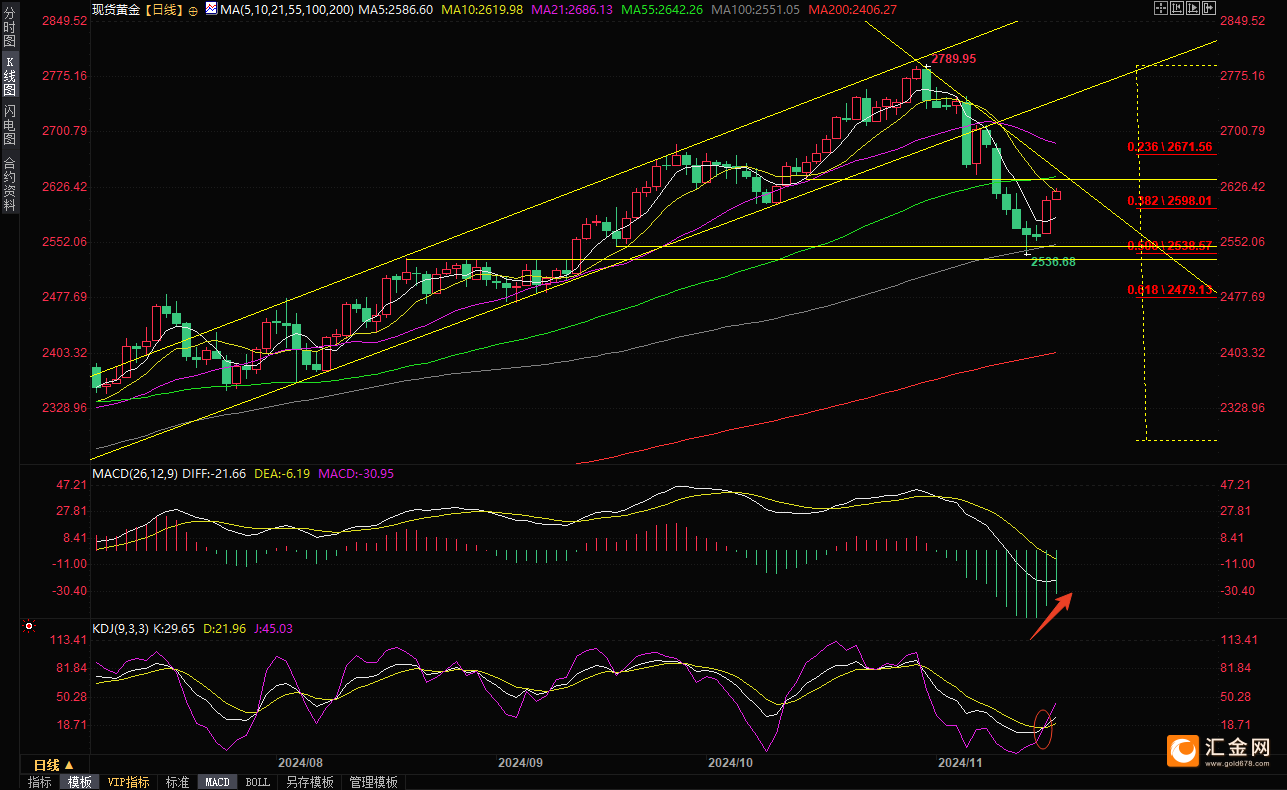Viewport: 1287px width, 790px height.
Task: Open the VIP指标 tab
Action: [x=128, y=782]
